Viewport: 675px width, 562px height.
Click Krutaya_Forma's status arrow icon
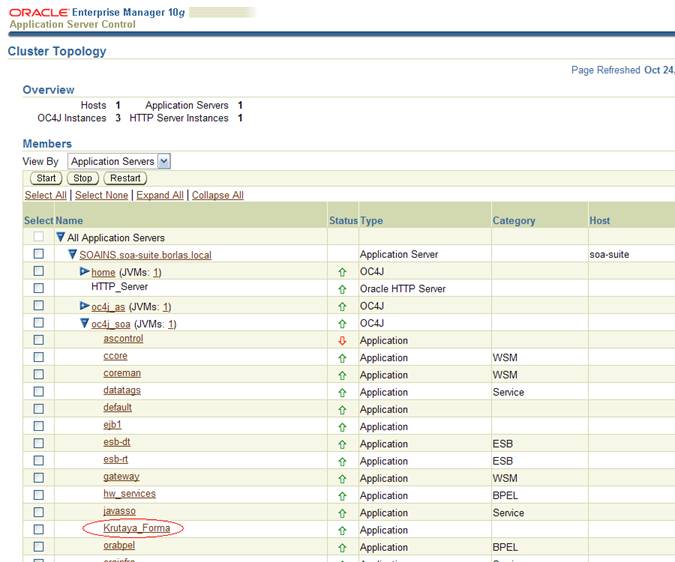tap(342, 530)
